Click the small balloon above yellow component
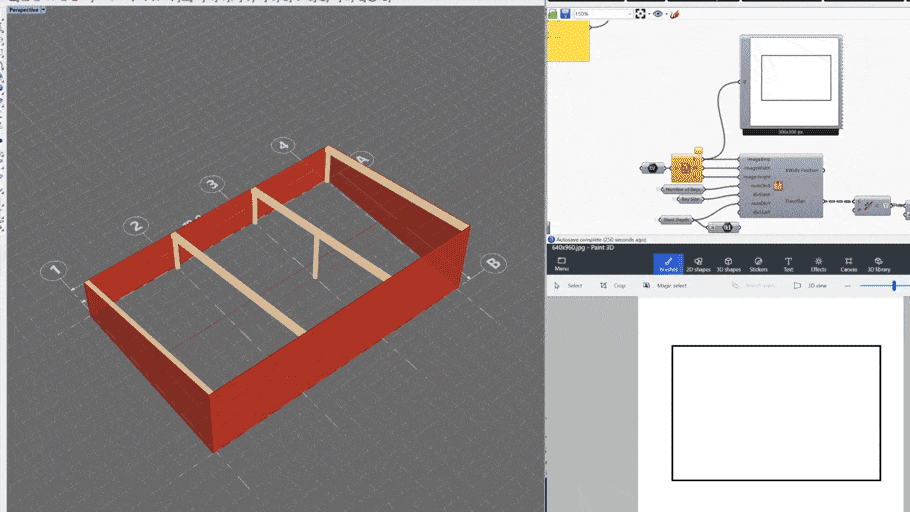 [698, 151]
